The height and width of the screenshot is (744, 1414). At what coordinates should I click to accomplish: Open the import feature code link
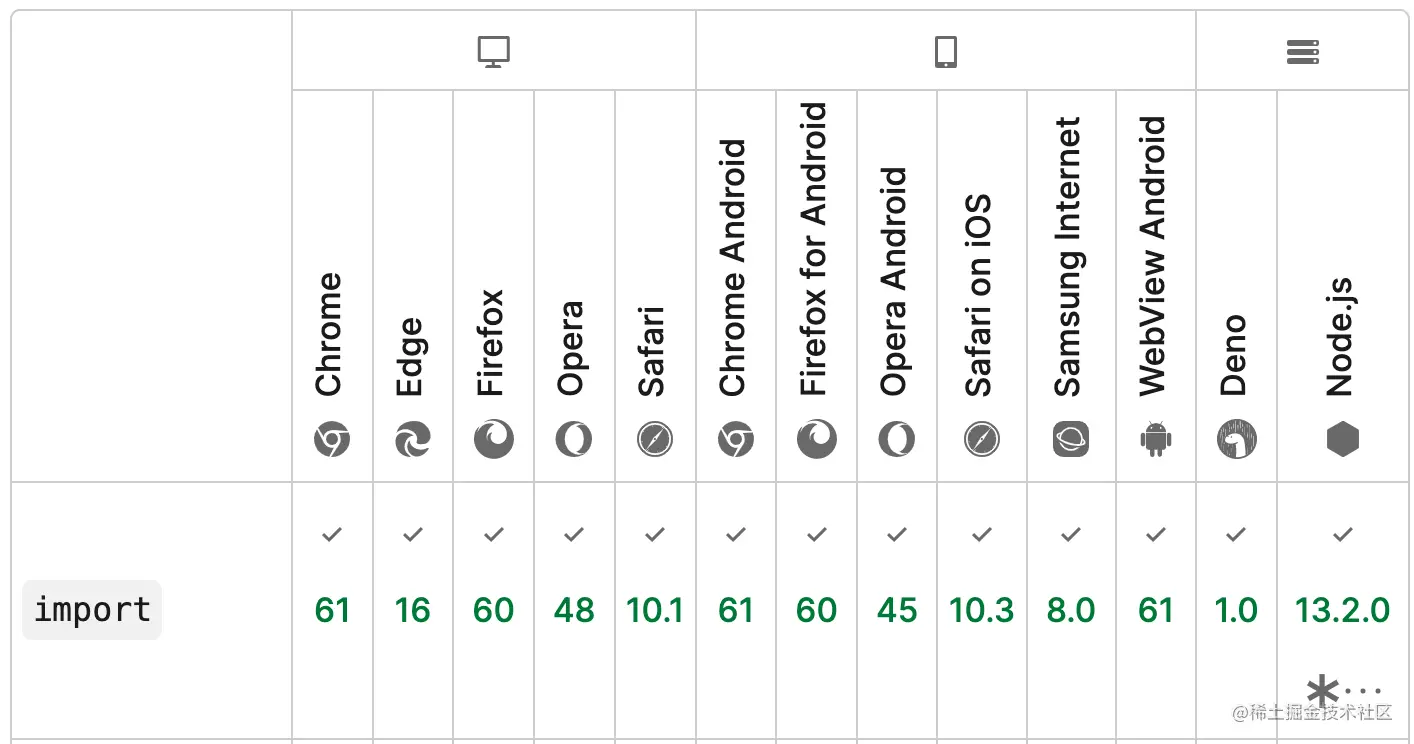click(92, 610)
